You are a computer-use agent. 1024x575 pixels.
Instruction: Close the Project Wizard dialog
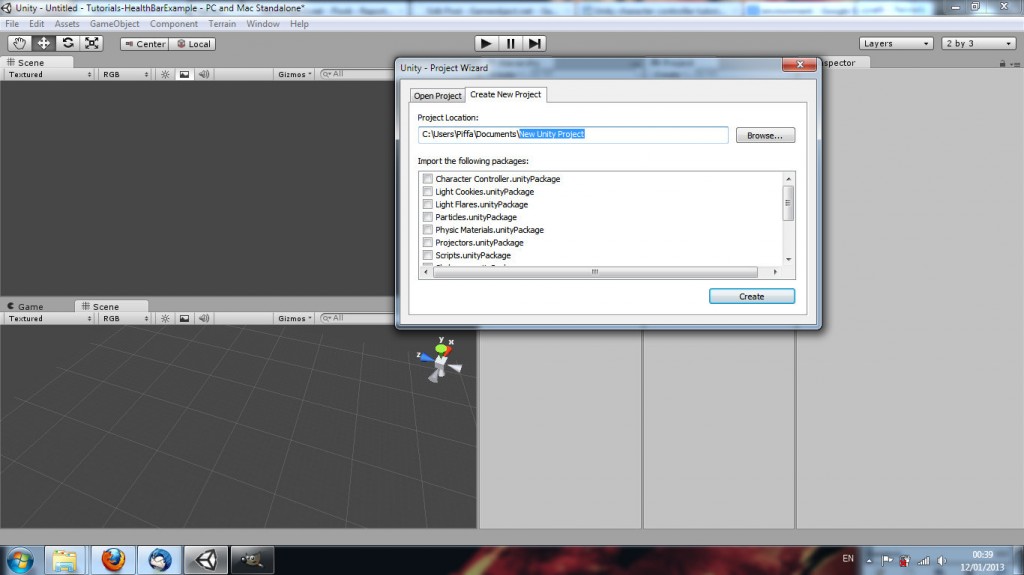point(799,64)
